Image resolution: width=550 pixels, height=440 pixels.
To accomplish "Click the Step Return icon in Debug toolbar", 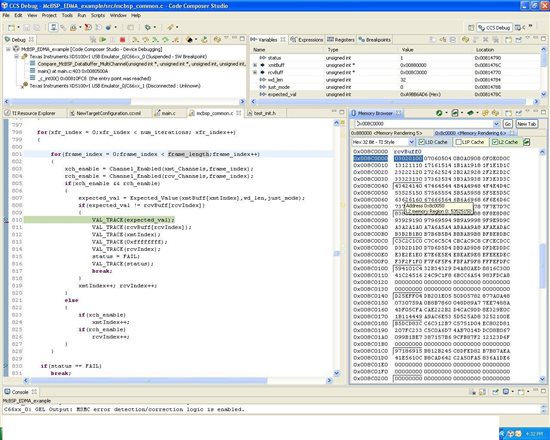I will [x=176, y=40].
